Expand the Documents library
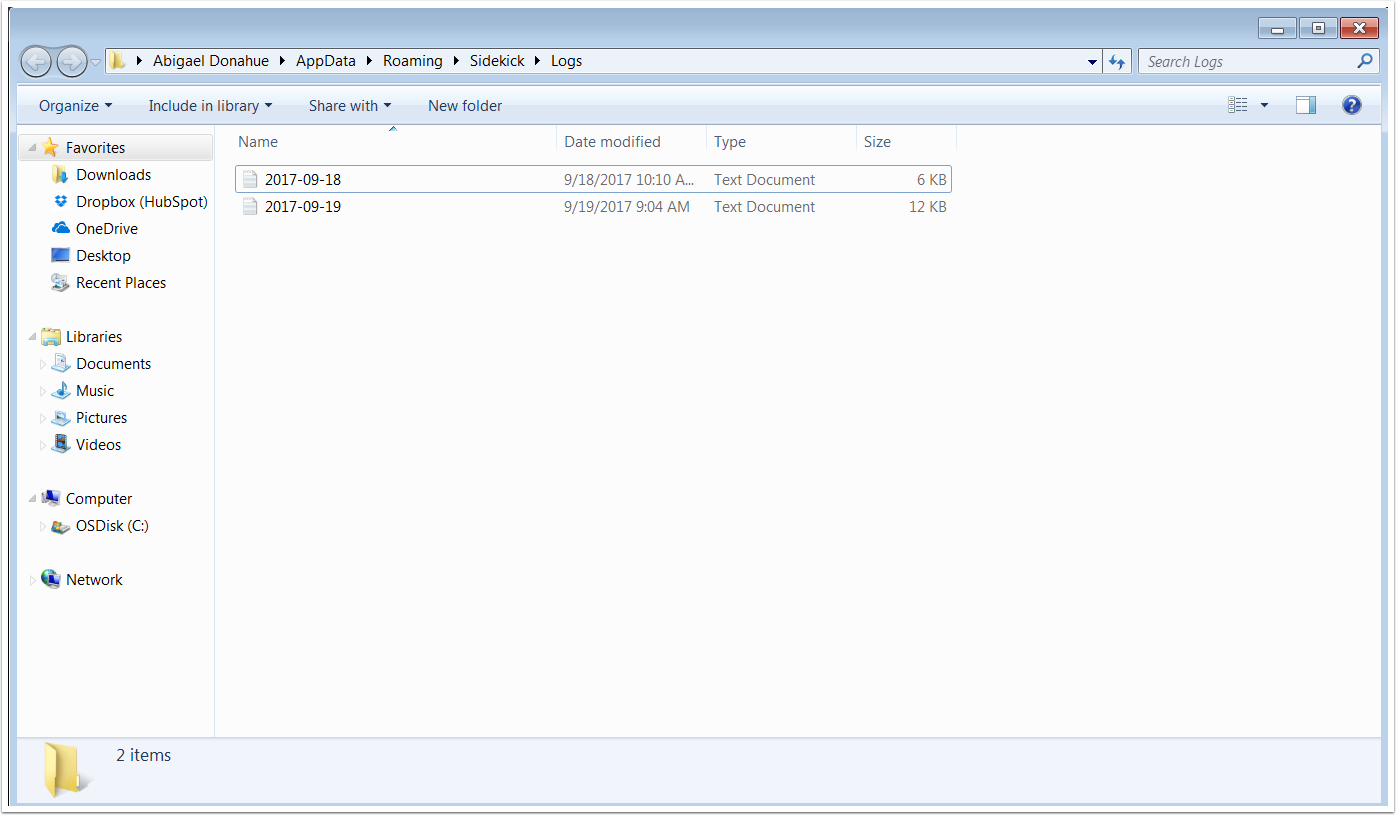Image resolution: width=1396 pixels, height=815 pixels. tap(43, 363)
